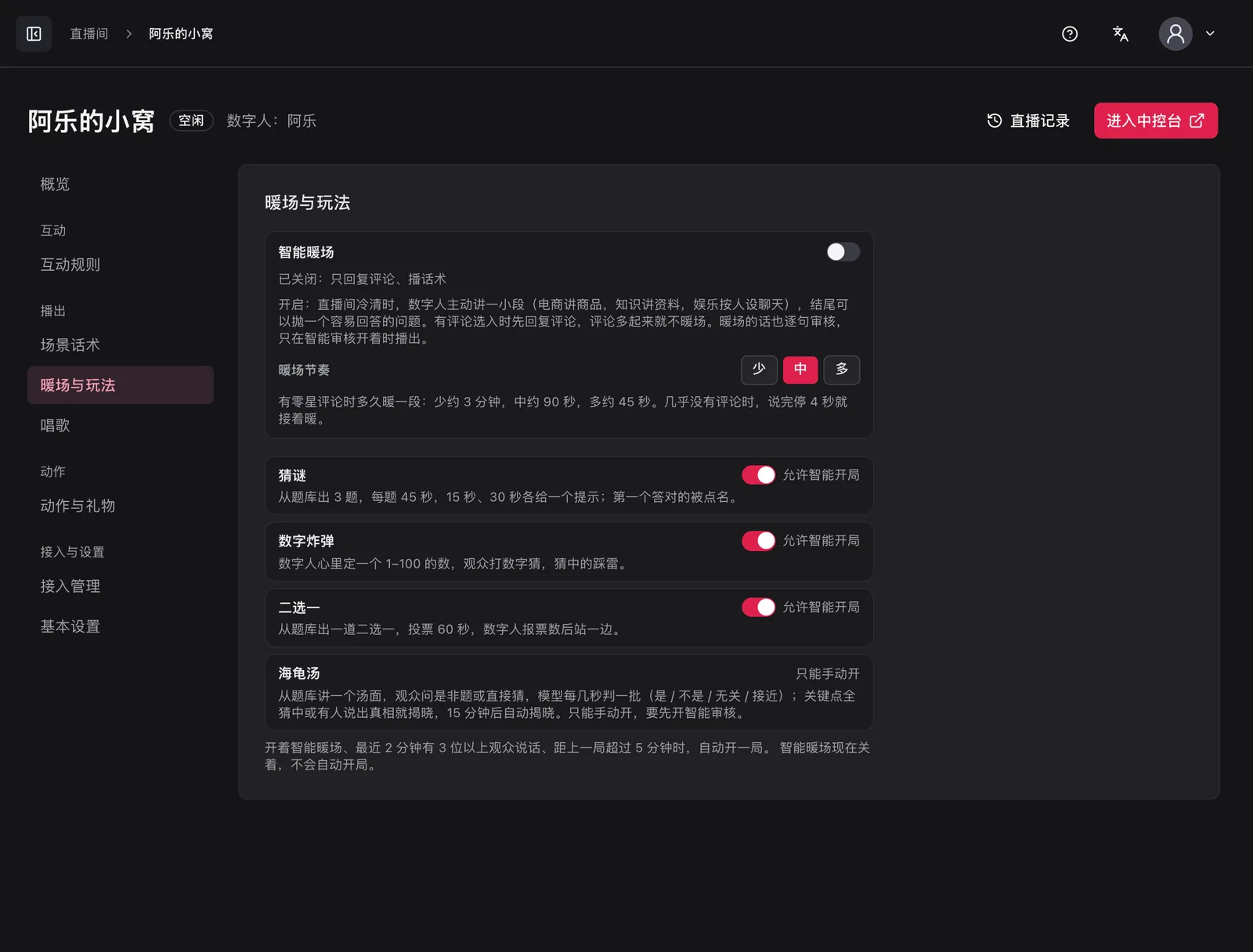The height and width of the screenshot is (952, 1253).
Task: Set 暖场节奏 to 多
Action: tap(842, 370)
